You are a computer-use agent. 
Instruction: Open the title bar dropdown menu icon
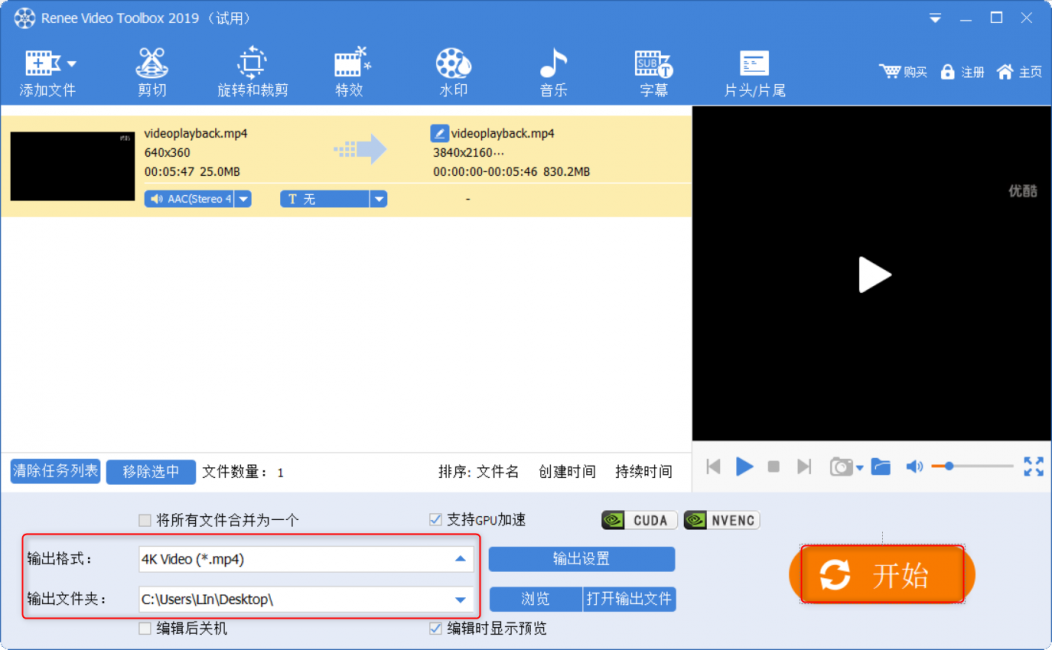click(935, 18)
